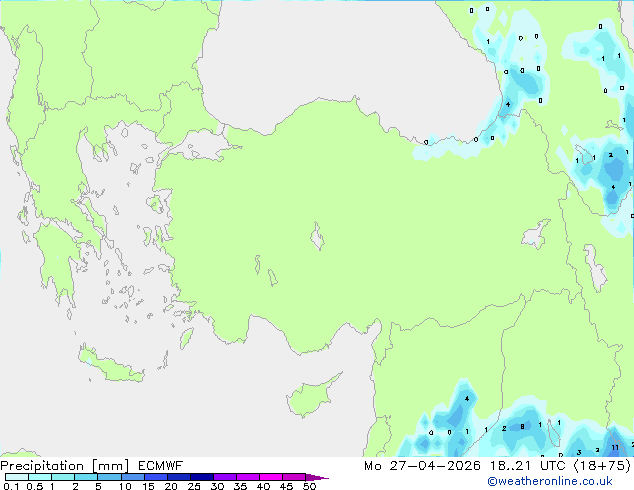
Task: Select the 2–5 mm legend color swatch
Action: pyautogui.click(x=86, y=477)
